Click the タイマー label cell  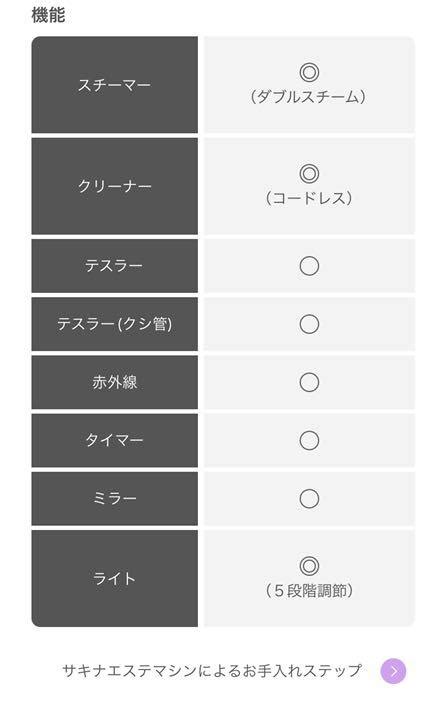pos(114,440)
